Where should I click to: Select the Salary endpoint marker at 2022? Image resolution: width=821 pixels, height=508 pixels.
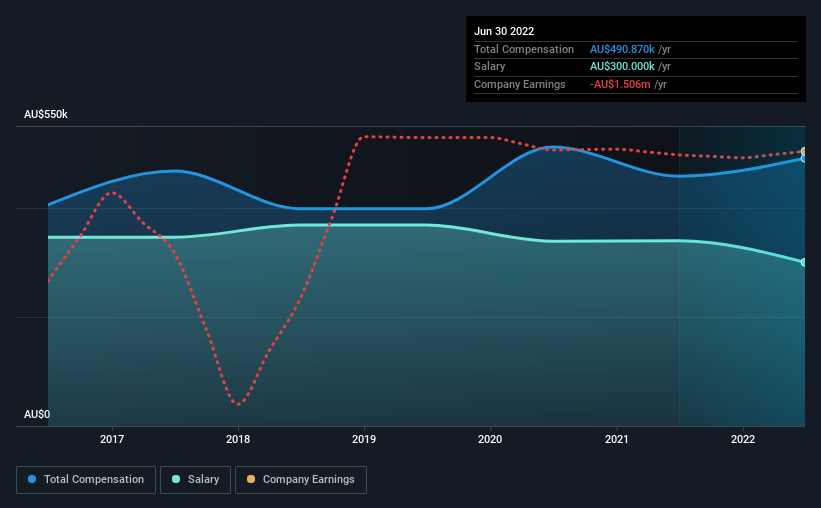[804, 262]
